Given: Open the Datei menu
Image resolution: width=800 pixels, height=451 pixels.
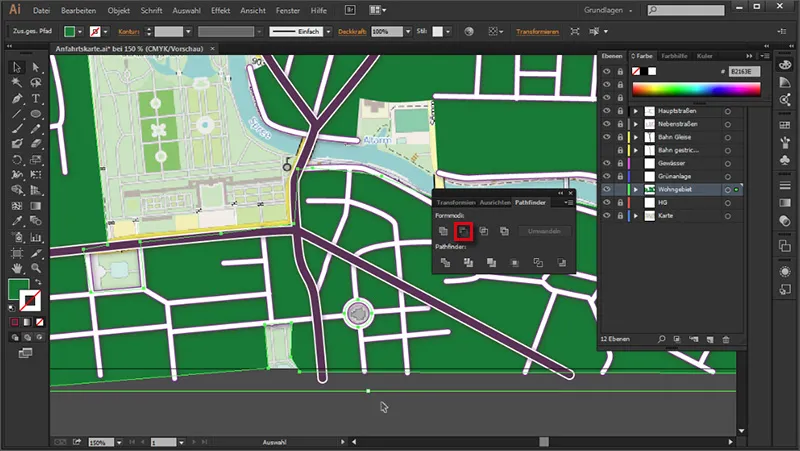Looking at the screenshot, I should [x=41, y=10].
